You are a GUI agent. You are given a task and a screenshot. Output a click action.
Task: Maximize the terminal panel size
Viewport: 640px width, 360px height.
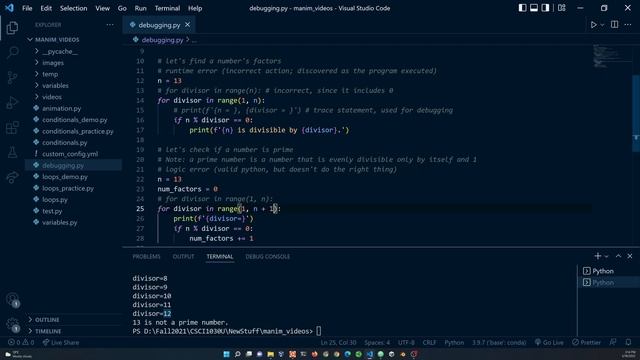(x=618, y=256)
